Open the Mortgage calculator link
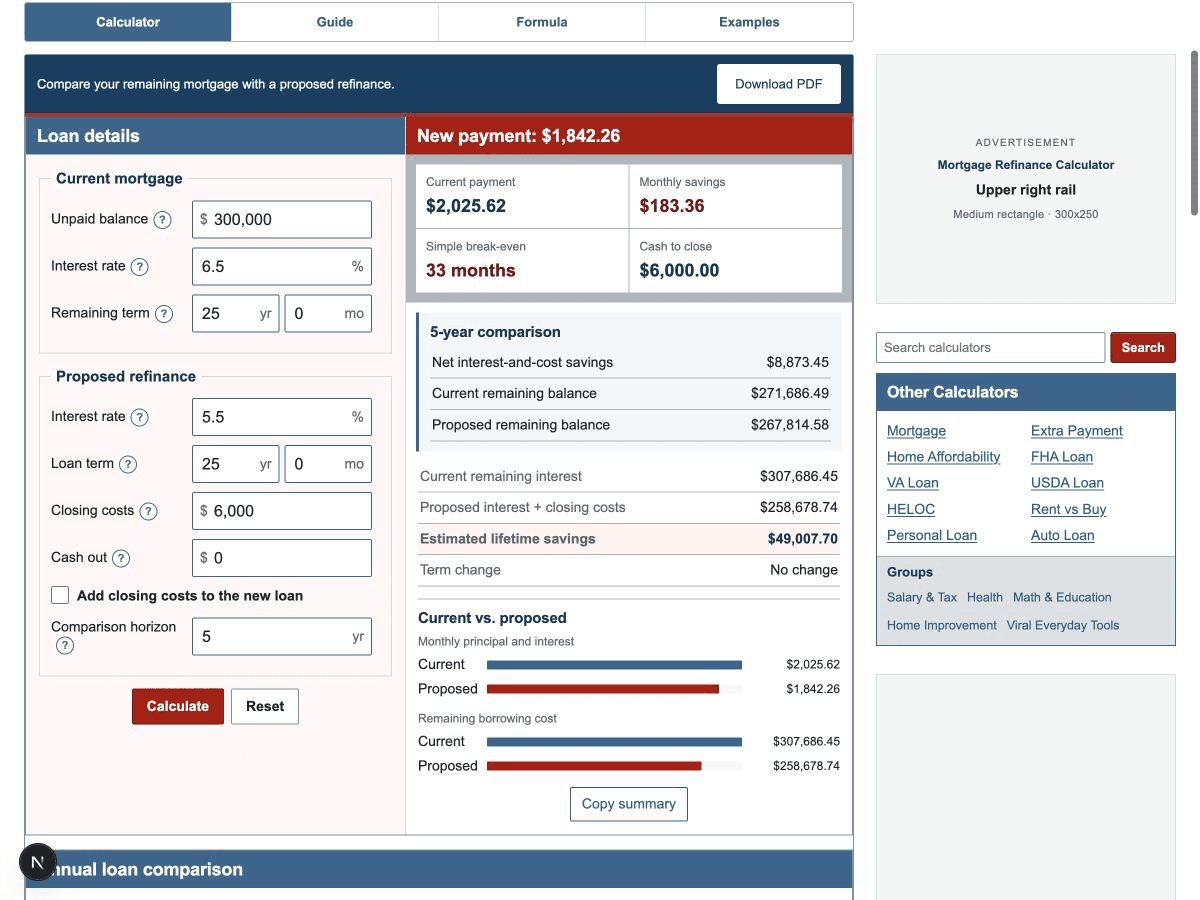 pyautogui.click(x=916, y=431)
